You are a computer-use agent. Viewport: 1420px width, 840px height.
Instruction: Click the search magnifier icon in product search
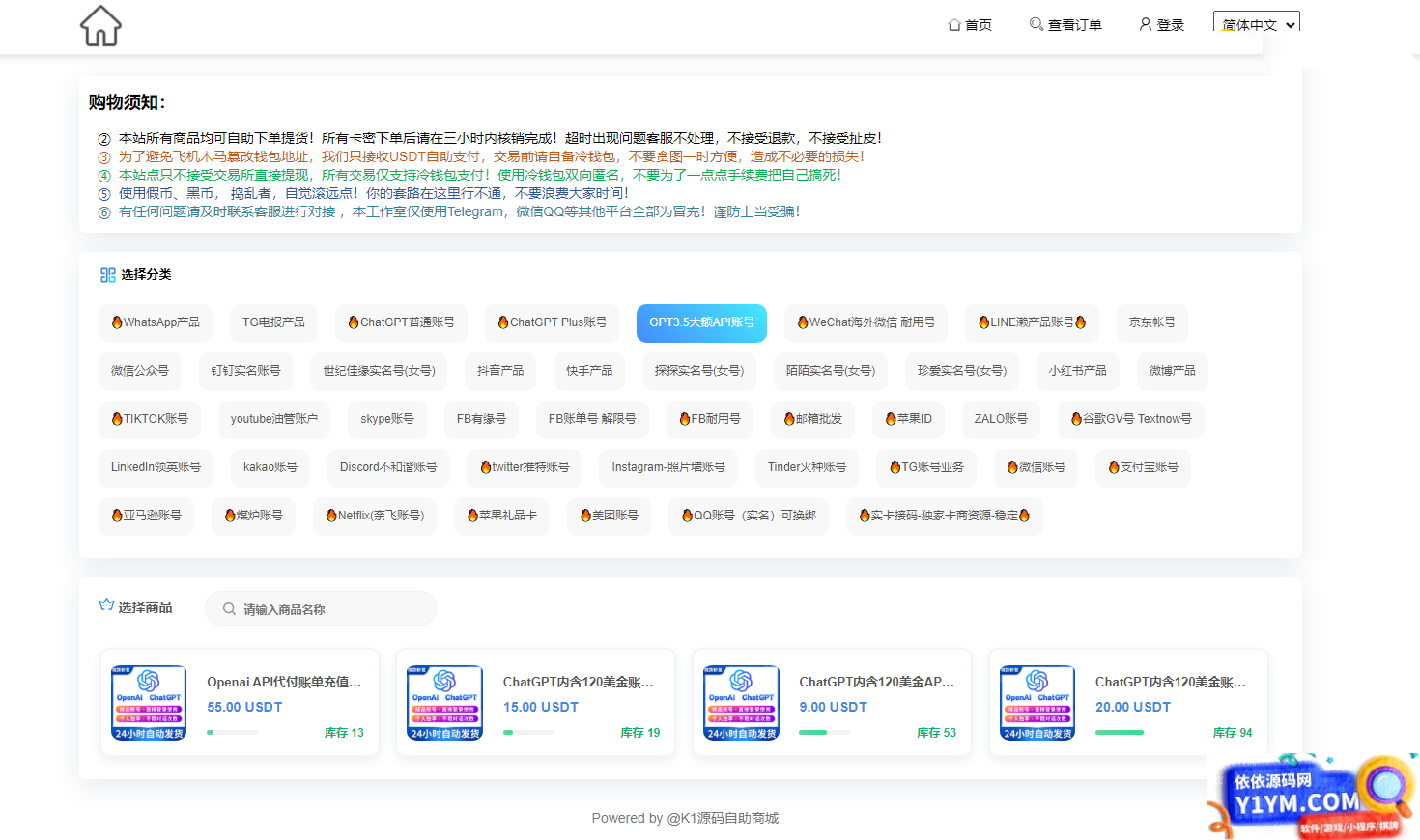(229, 609)
